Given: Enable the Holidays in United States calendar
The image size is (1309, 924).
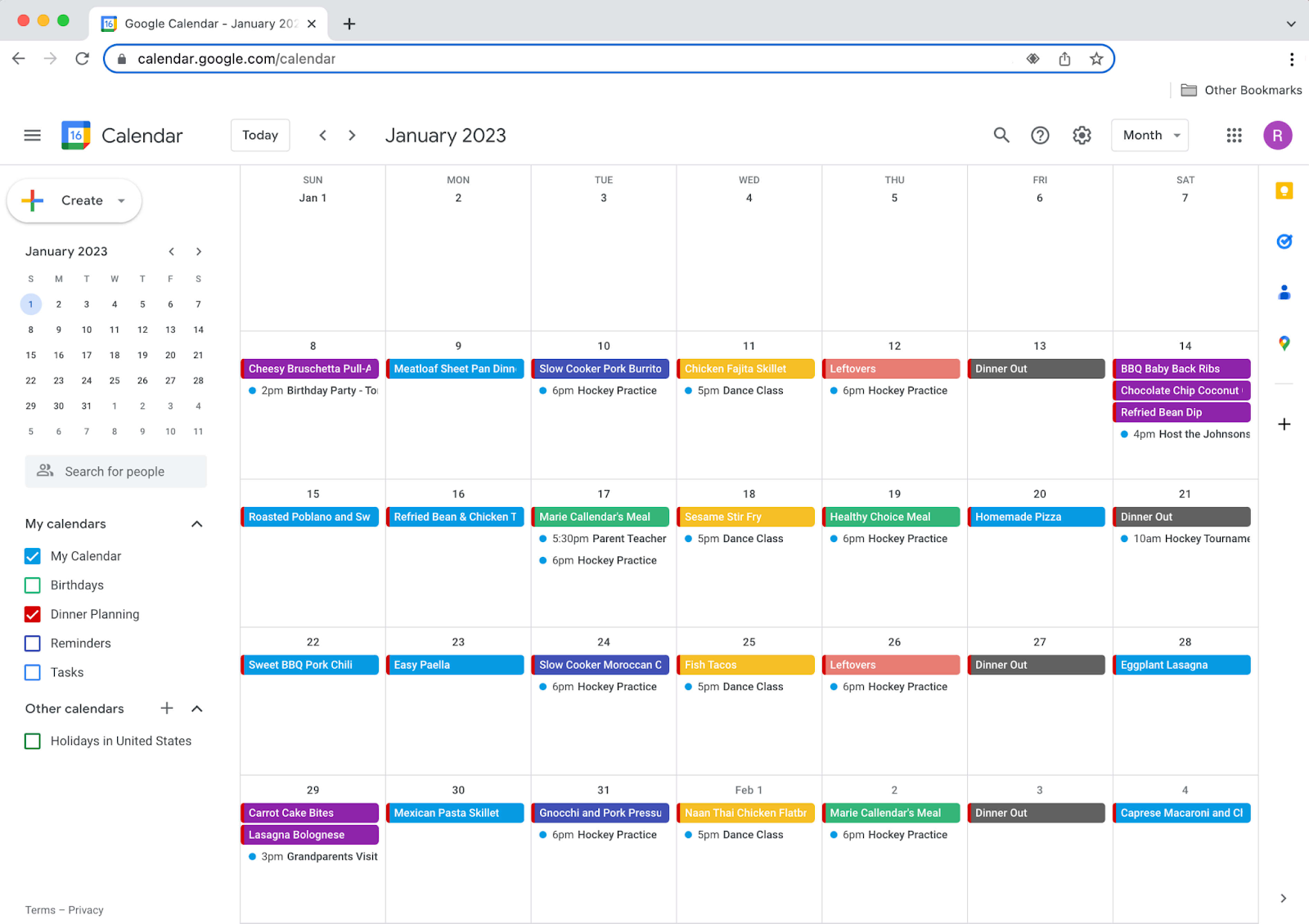Looking at the screenshot, I should pyautogui.click(x=32, y=741).
